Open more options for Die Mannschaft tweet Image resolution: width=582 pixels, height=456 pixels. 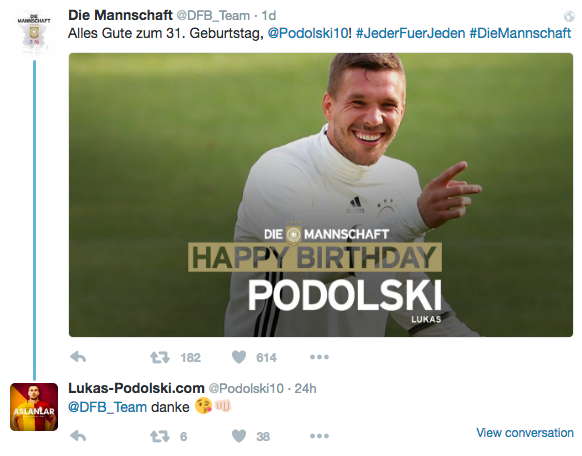319,357
